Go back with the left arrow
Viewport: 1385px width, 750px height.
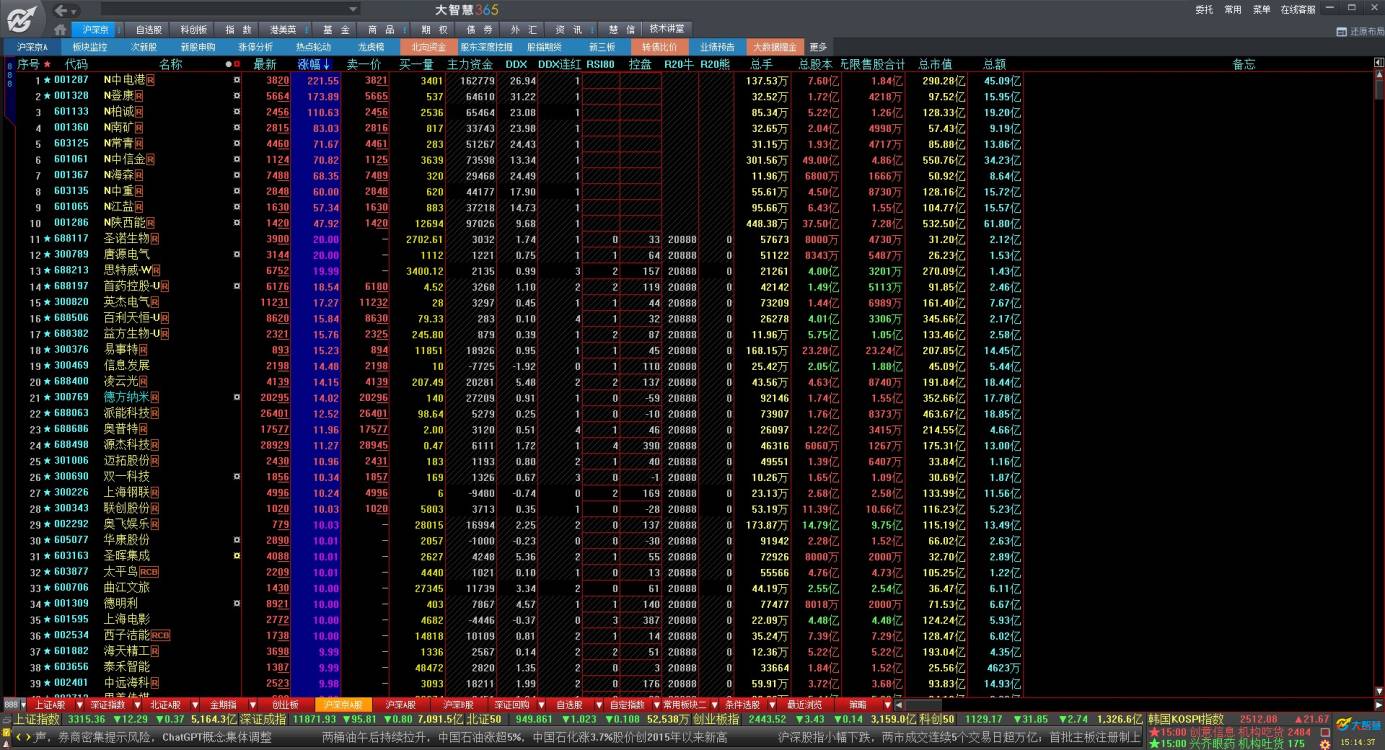61,10
